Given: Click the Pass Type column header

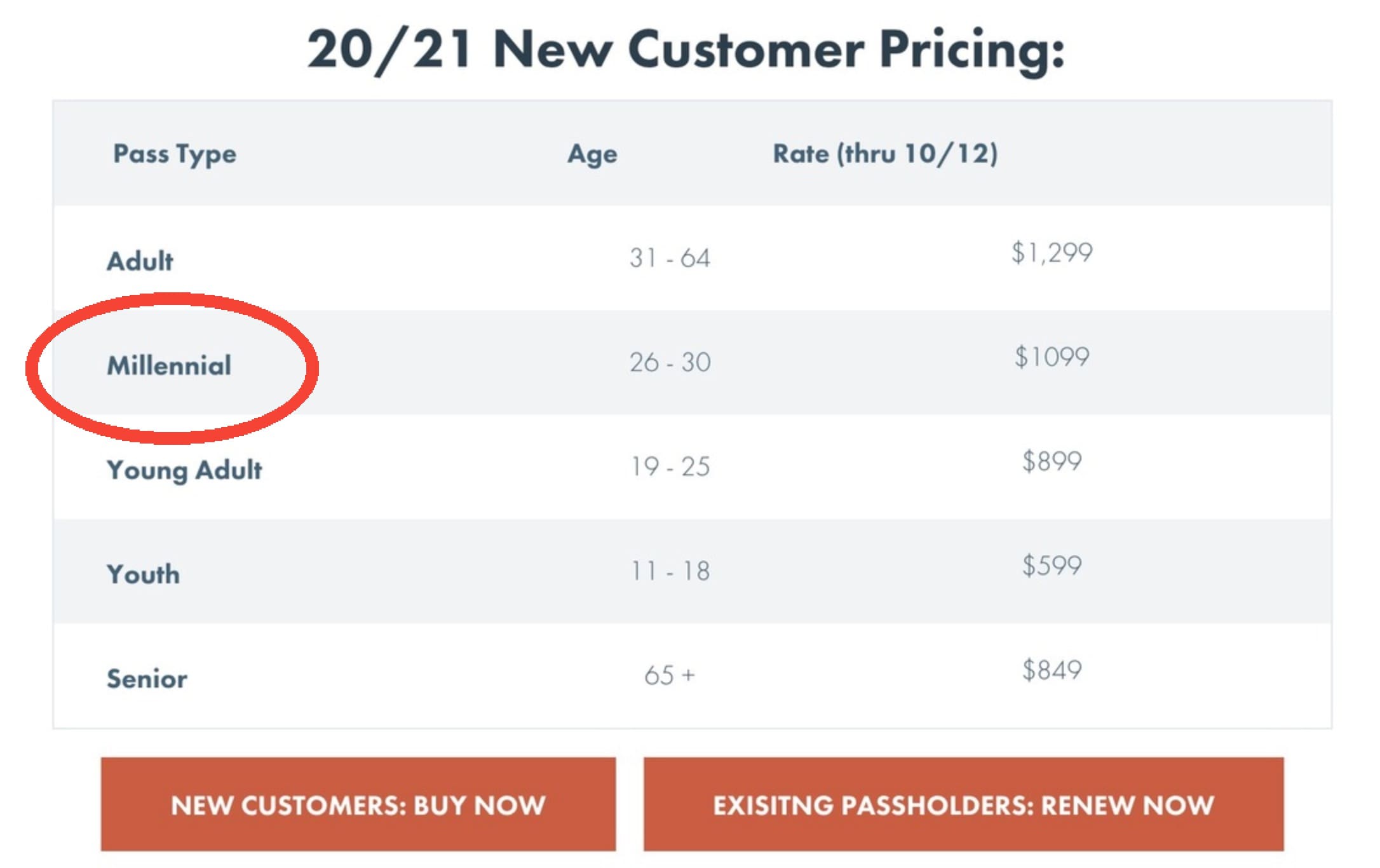Looking at the screenshot, I should coord(175,154).
